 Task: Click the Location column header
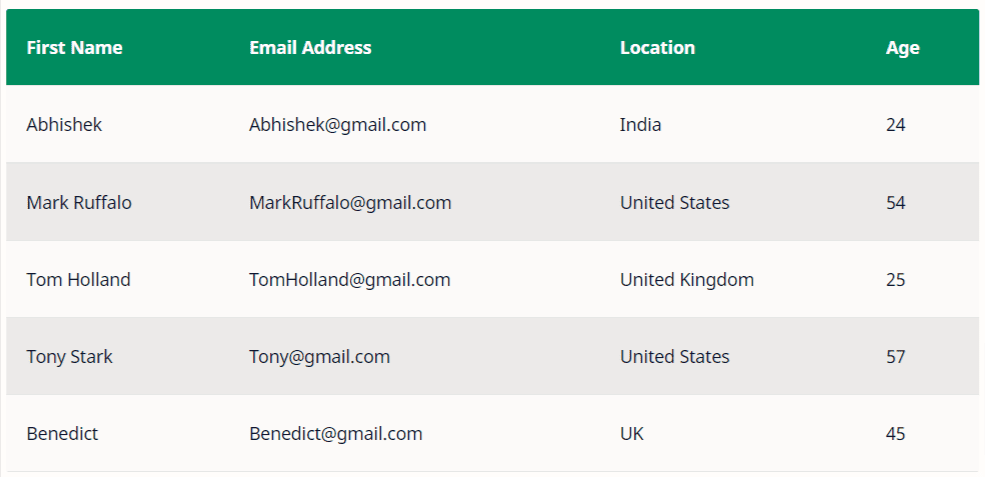(658, 48)
